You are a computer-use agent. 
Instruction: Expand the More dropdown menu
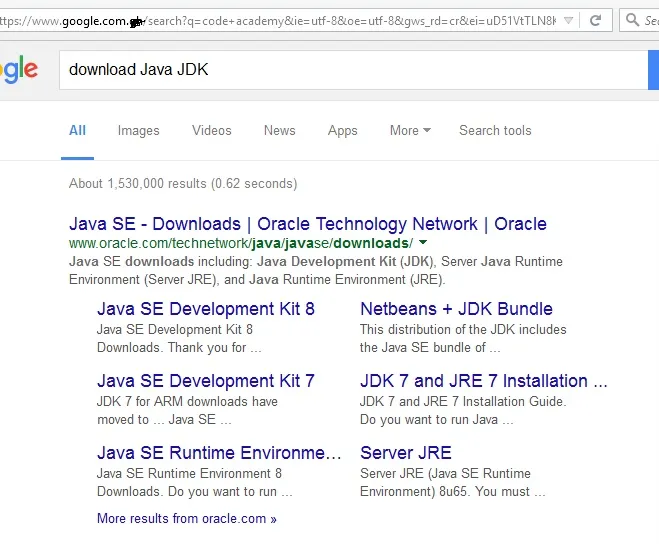410,130
